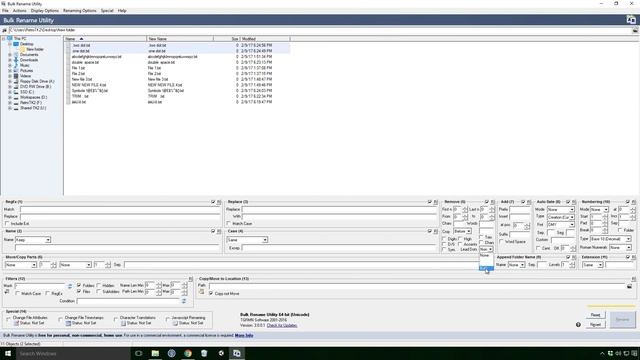Image resolution: width=640 pixels, height=360 pixels.
Task: Open the Special menu
Action: click(x=107, y=11)
